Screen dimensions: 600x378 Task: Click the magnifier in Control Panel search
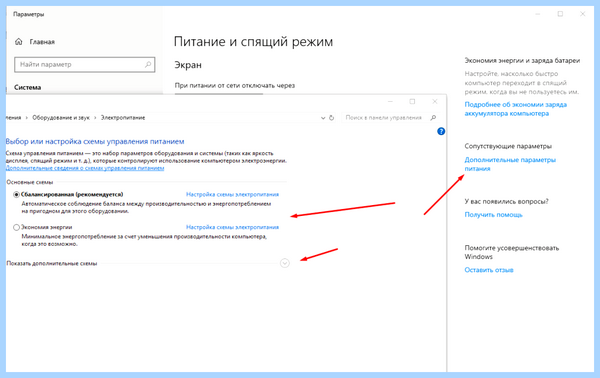click(x=433, y=117)
